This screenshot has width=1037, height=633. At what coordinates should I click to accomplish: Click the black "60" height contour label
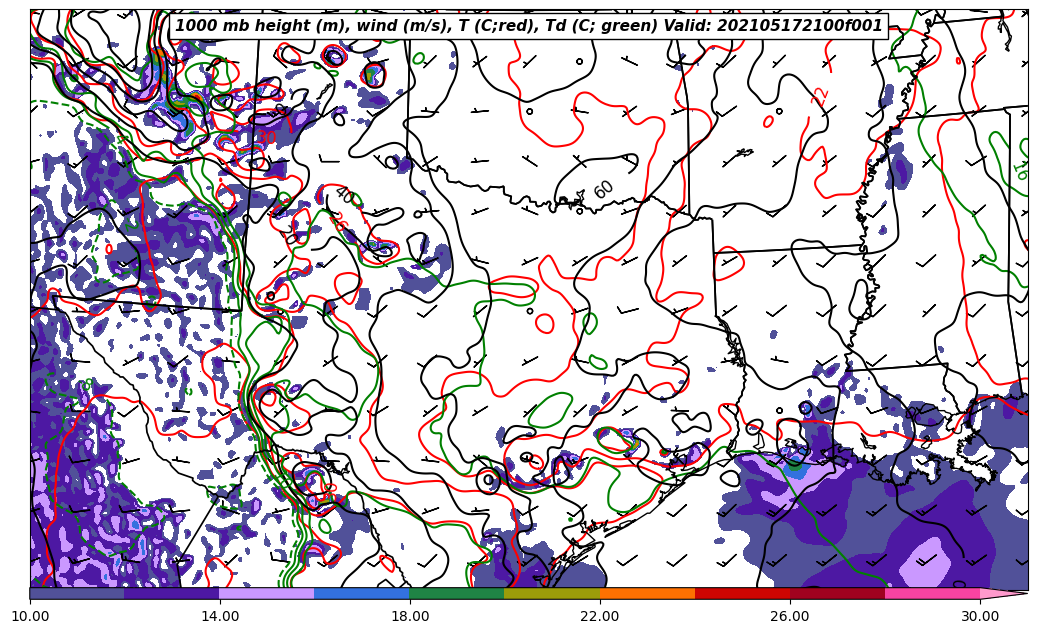[603, 189]
